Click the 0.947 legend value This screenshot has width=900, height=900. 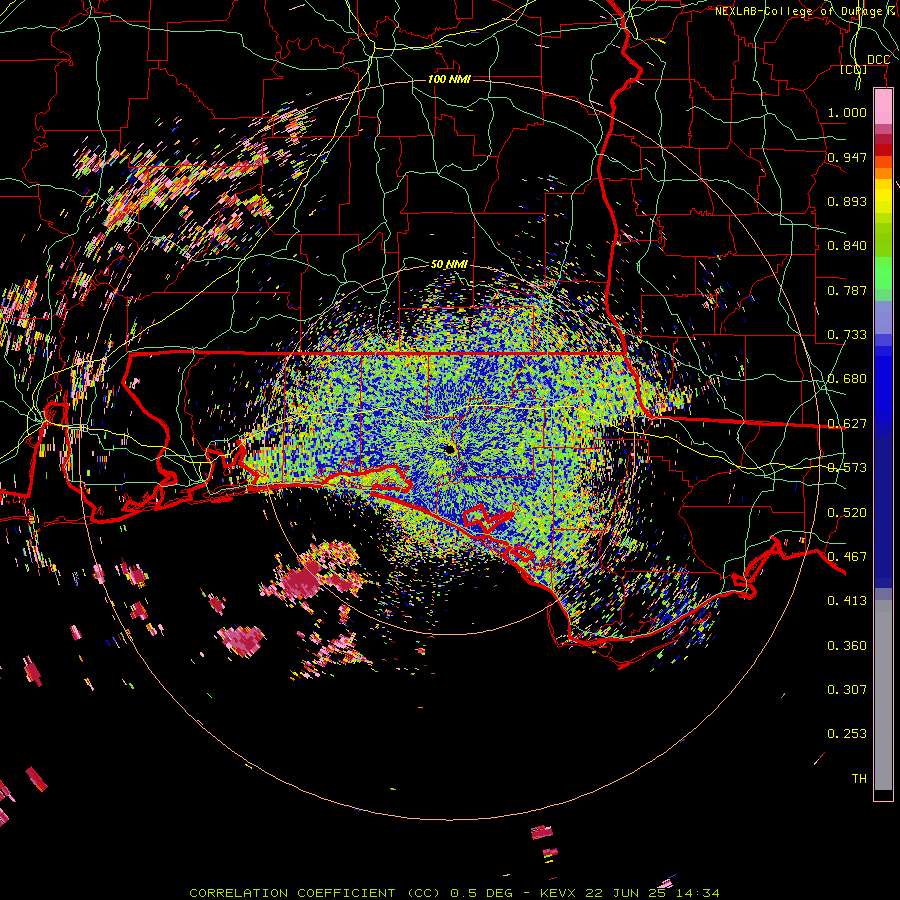(847, 157)
